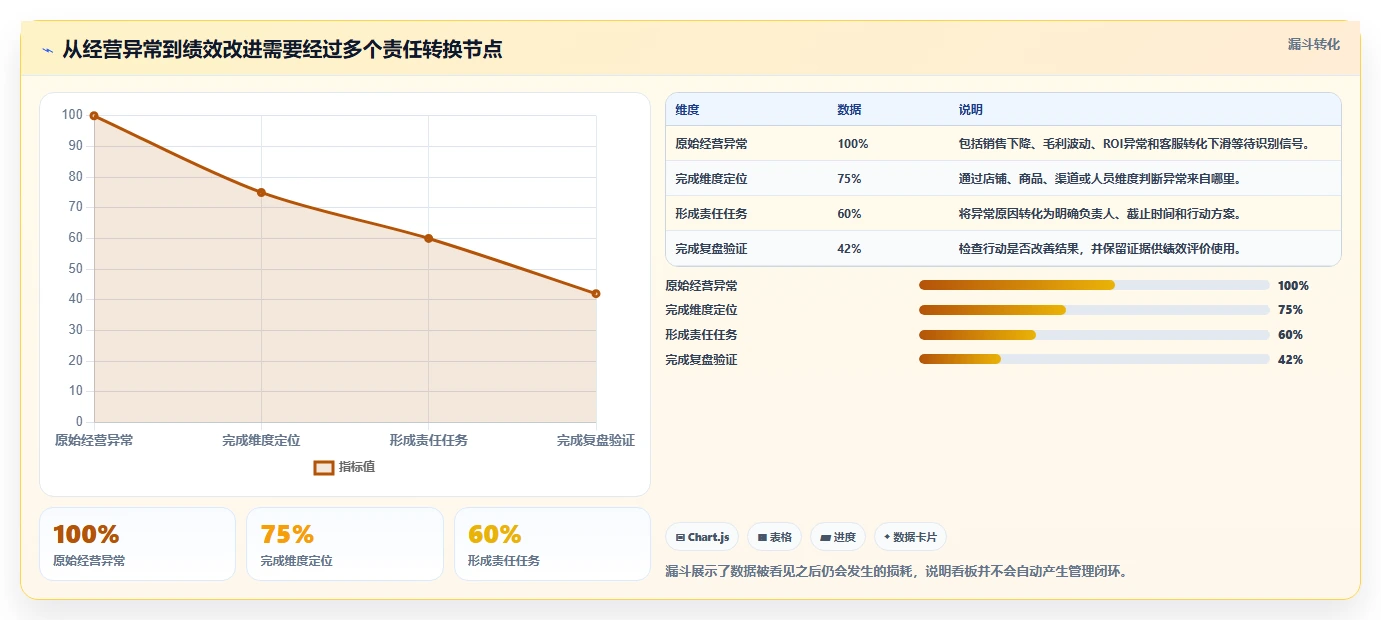Click the lightning icon beside the heading
This screenshot has height=620, width=1381.
tap(47, 50)
